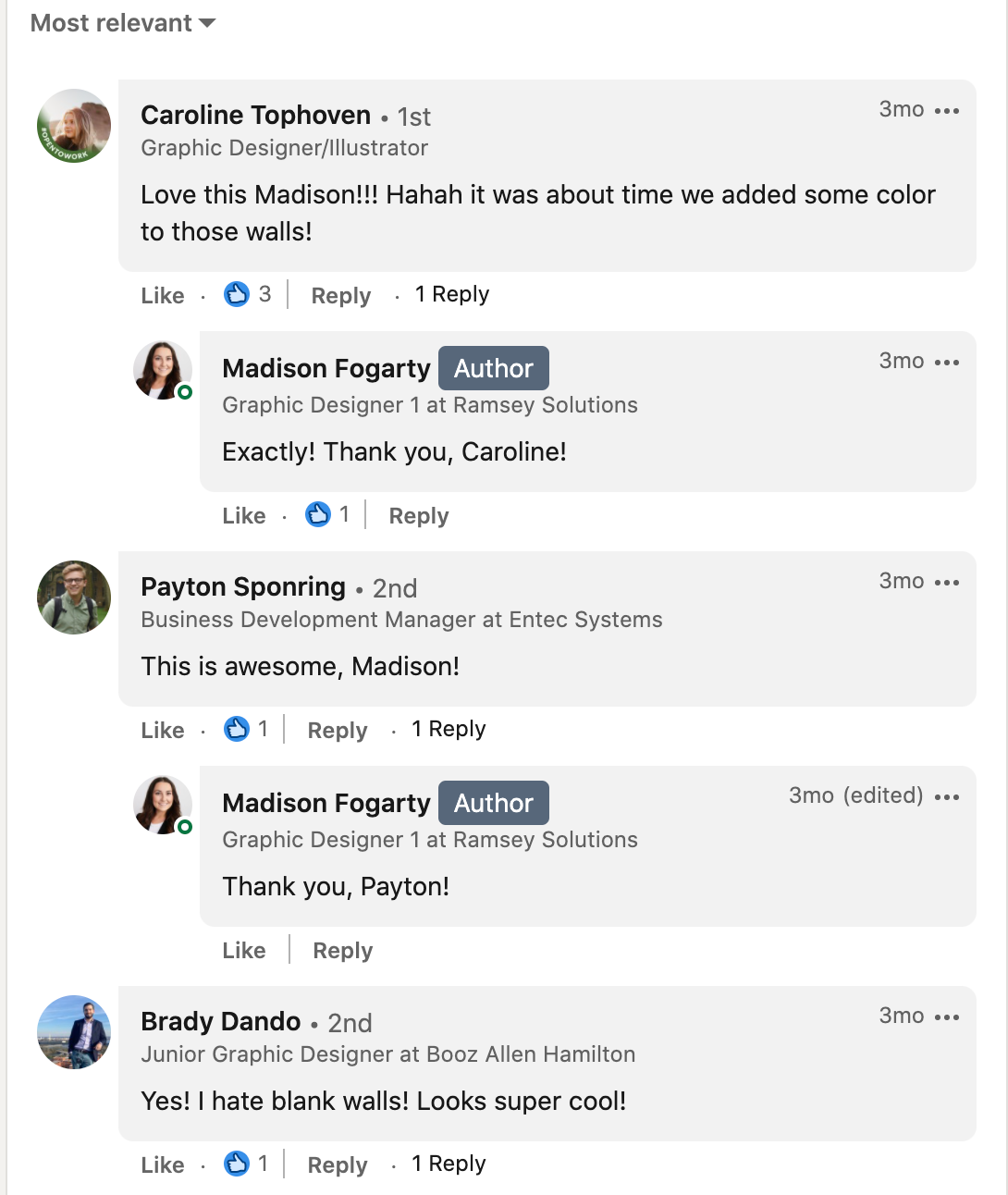Like Madison's 'Thank you, Payton!' reply
This screenshot has height=1195, width=1008.
pyautogui.click(x=244, y=951)
